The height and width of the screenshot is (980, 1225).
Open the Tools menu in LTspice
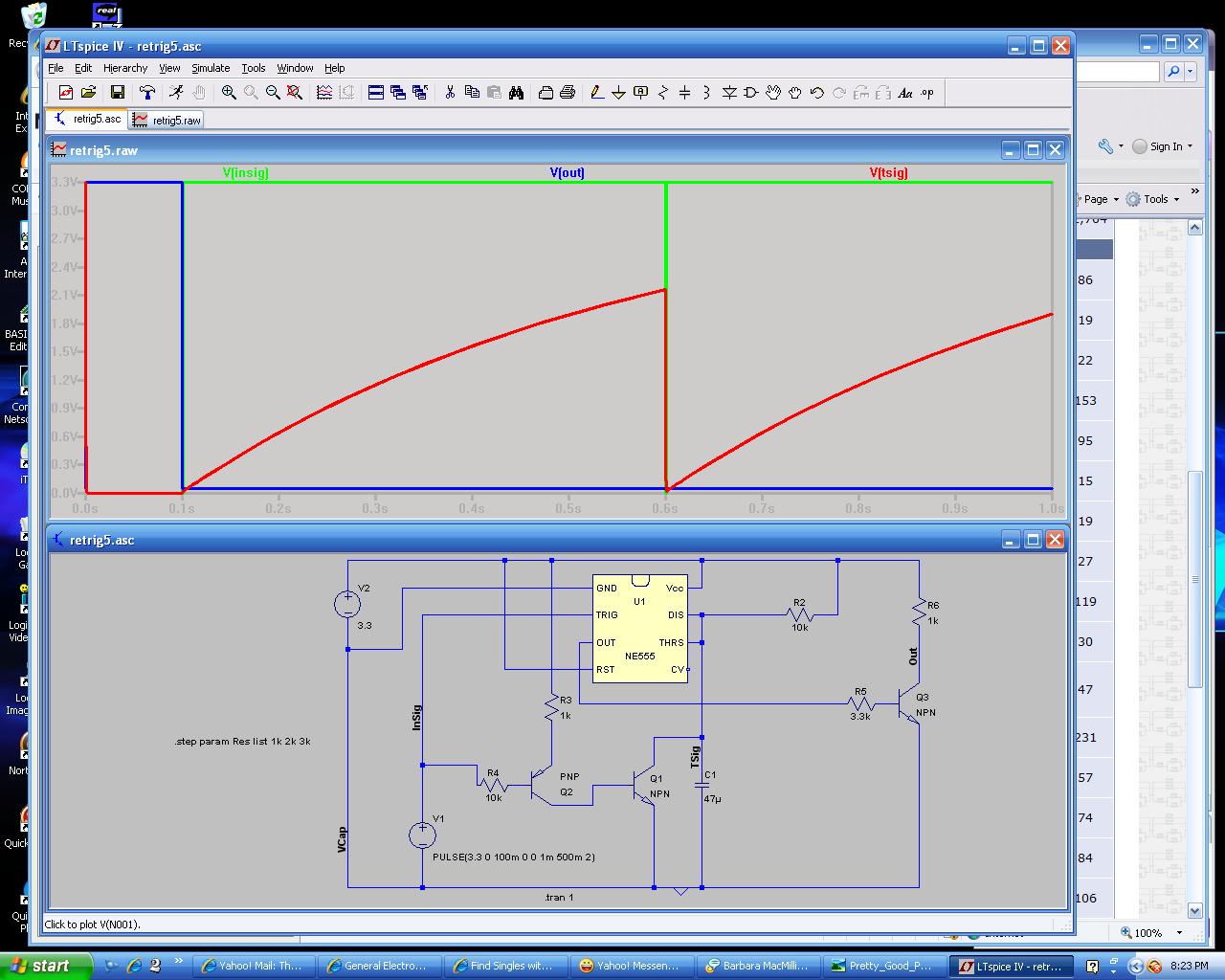254,68
